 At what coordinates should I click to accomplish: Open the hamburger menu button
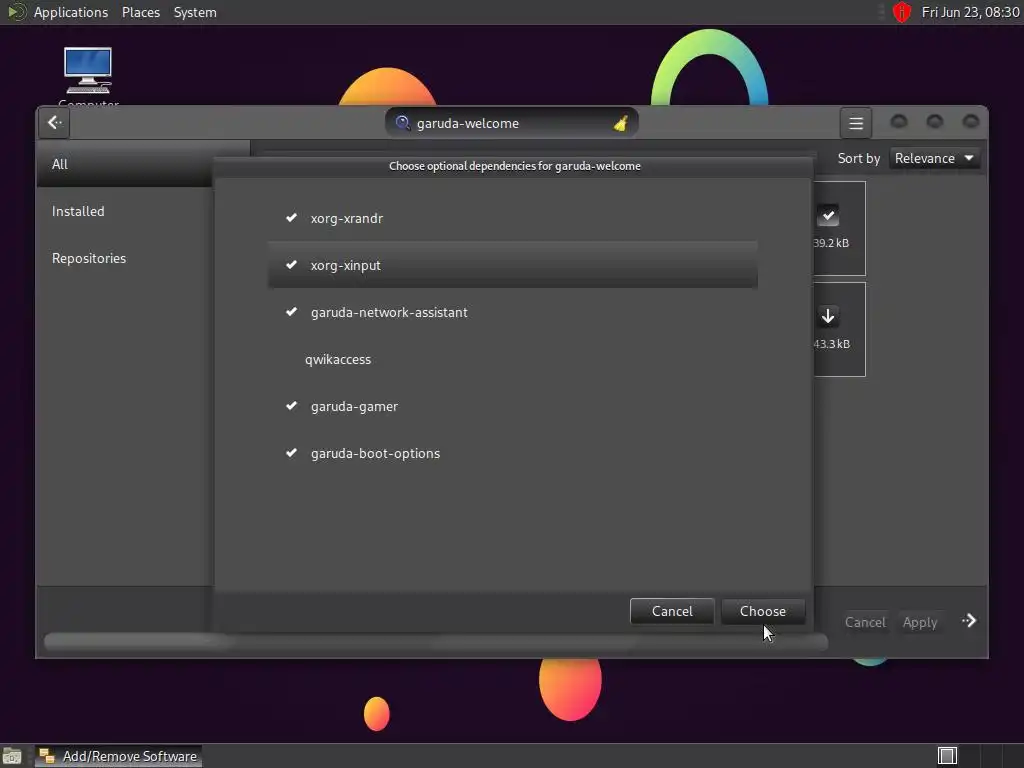(856, 123)
